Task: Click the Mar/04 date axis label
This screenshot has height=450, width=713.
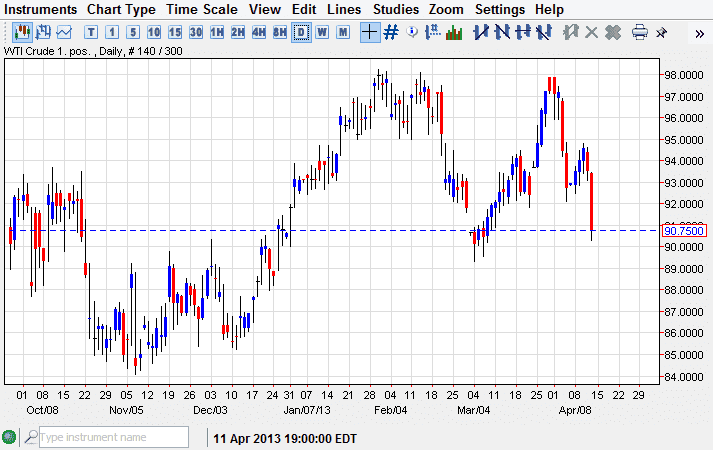Action: tap(473, 410)
